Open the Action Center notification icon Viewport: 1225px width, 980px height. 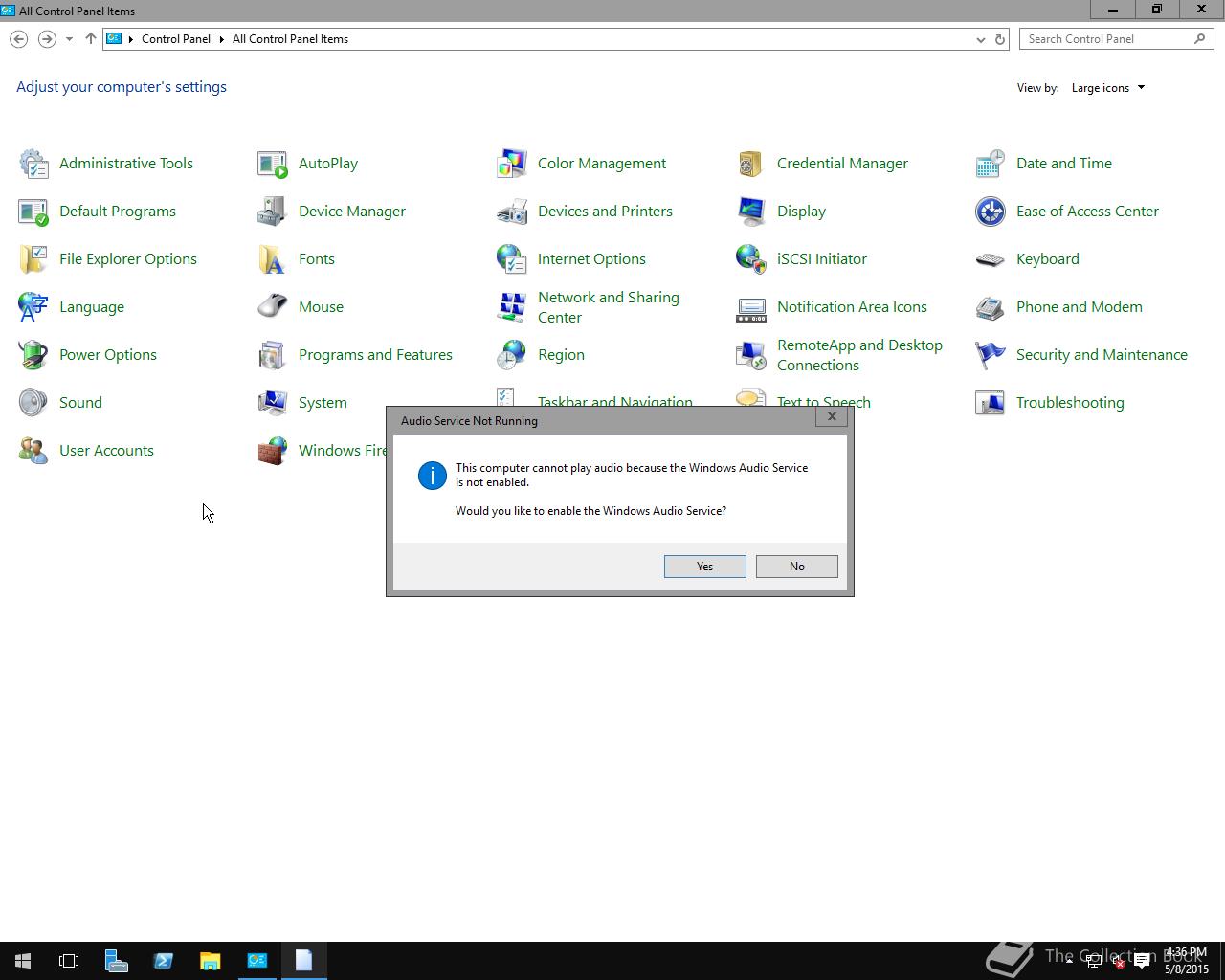[x=1142, y=961]
